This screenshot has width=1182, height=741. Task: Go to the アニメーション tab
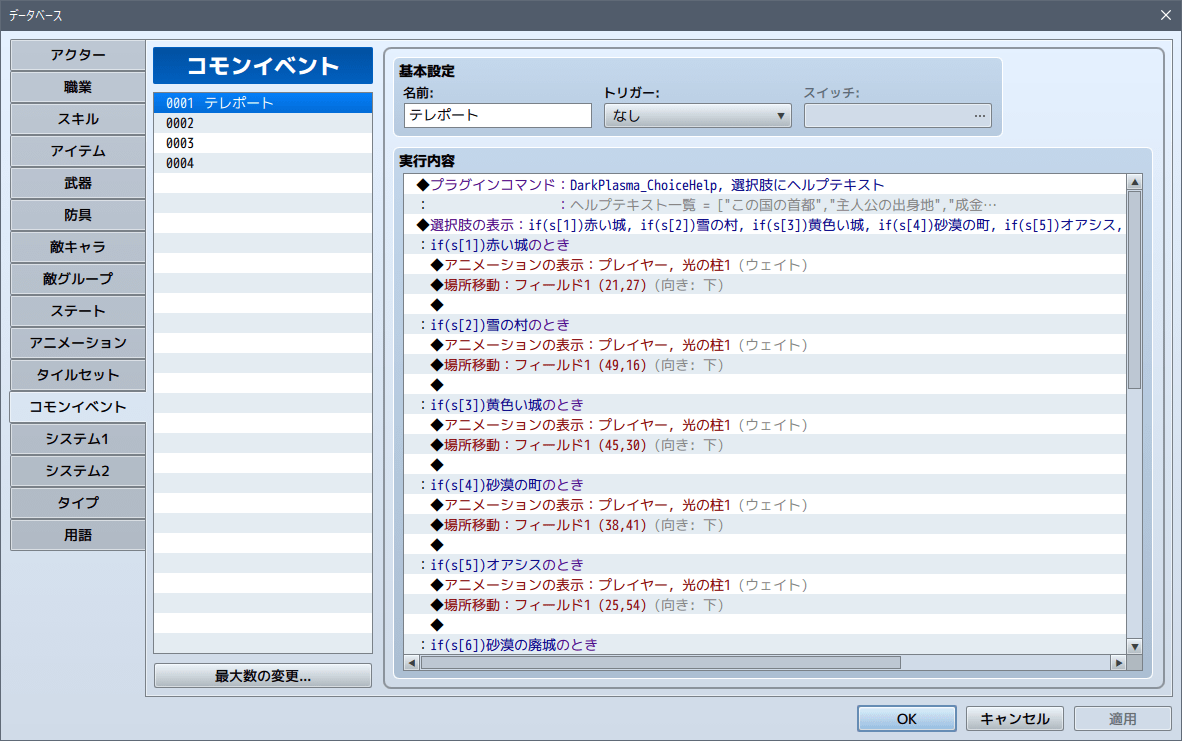coord(78,343)
